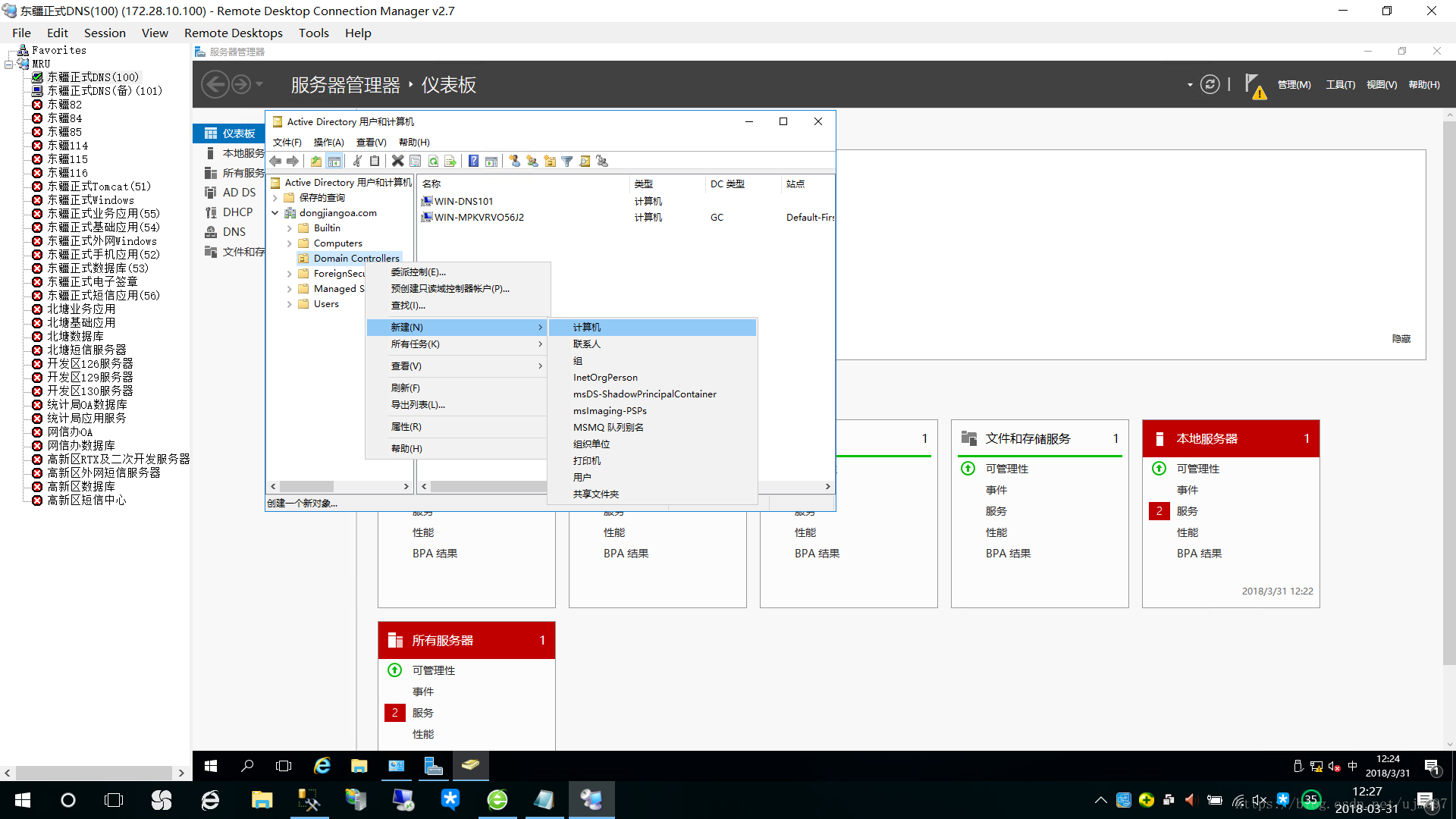1456x819 pixels.
Task: Click the create new user icon
Action: coord(515,161)
